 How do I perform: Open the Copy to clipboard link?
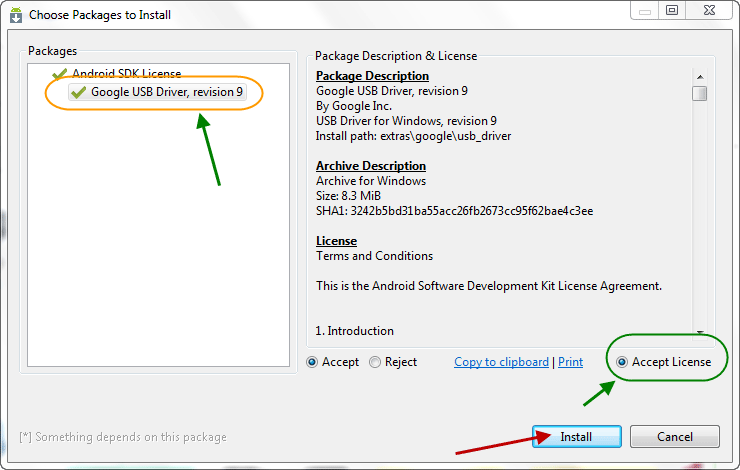coord(501,362)
